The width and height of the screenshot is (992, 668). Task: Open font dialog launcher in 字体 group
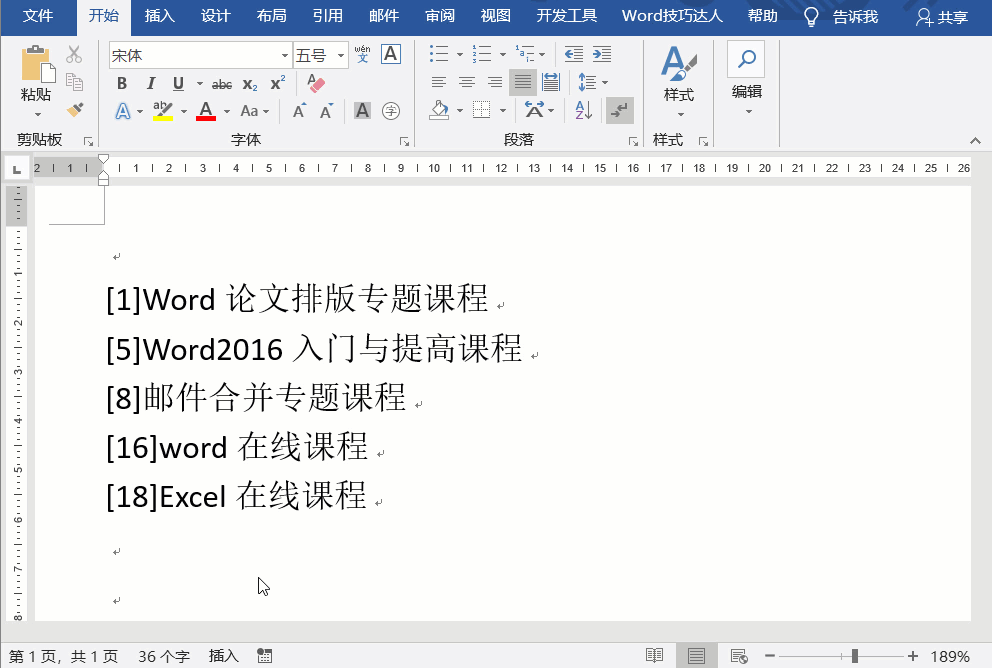tap(404, 142)
